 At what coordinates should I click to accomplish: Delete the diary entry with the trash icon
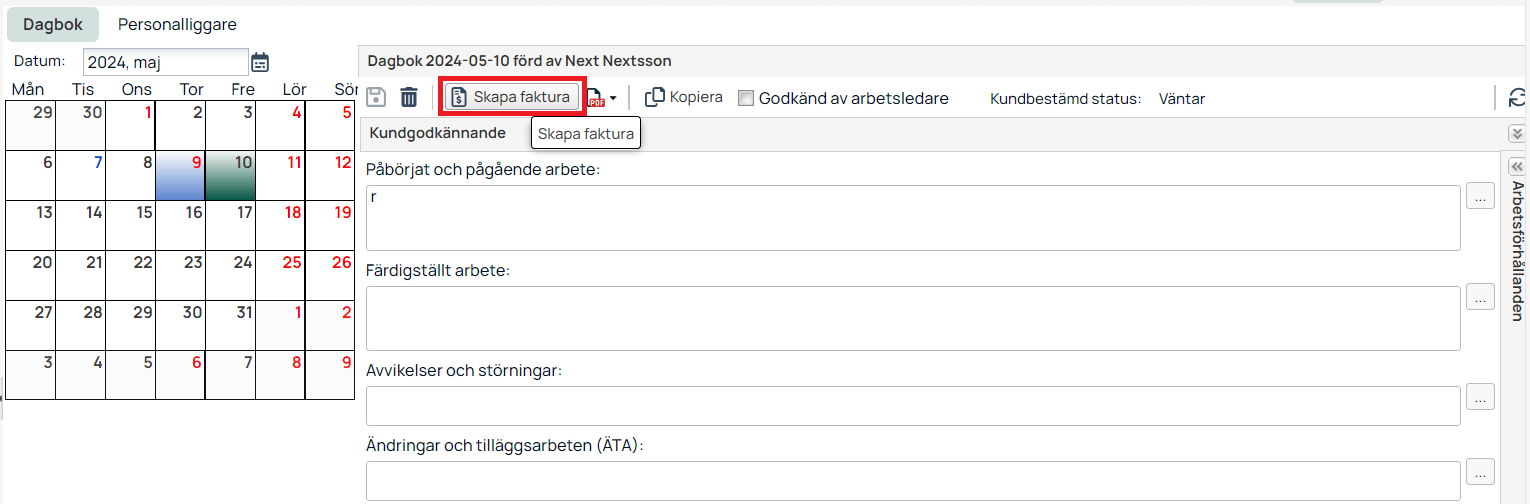click(x=409, y=97)
